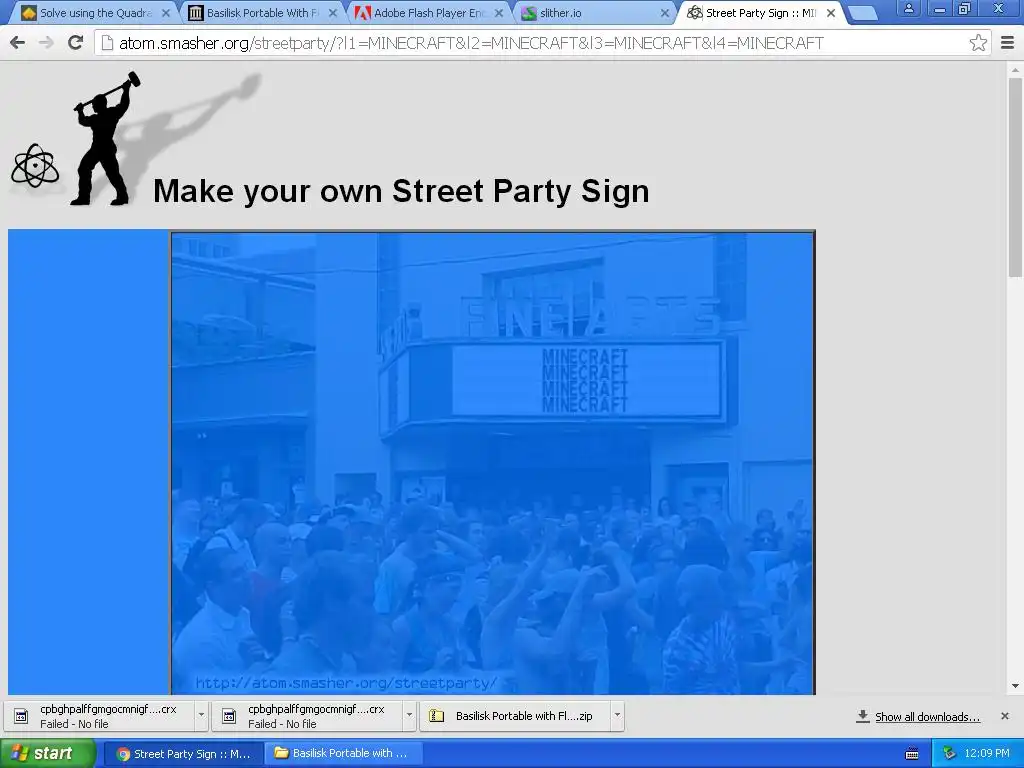Open Basilisk Portable folder from taskbar

343,754
